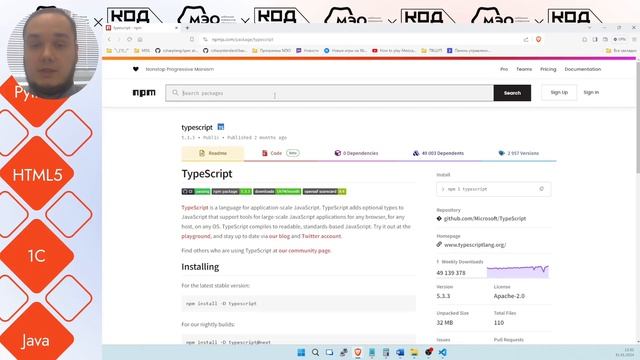Open the our community page link
This screenshot has height=360, width=640.
click(304, 250)
